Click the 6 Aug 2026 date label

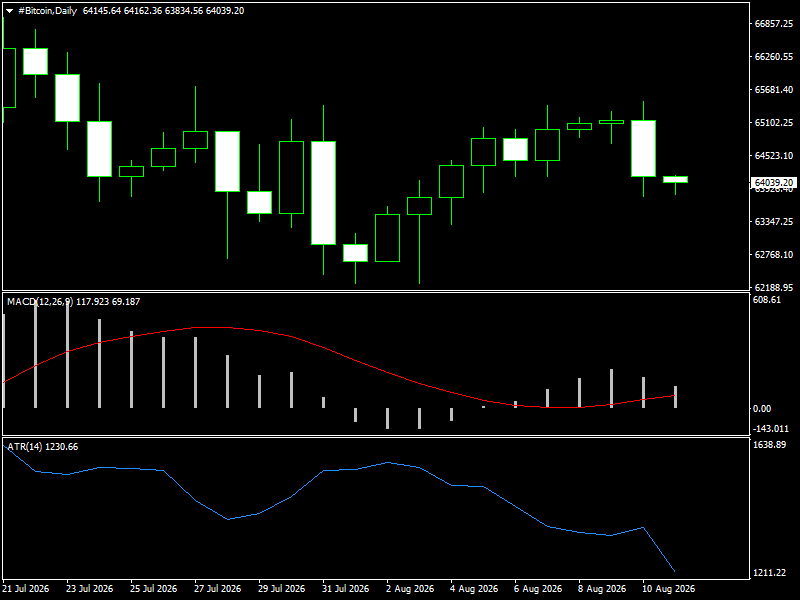coord(538,589)
